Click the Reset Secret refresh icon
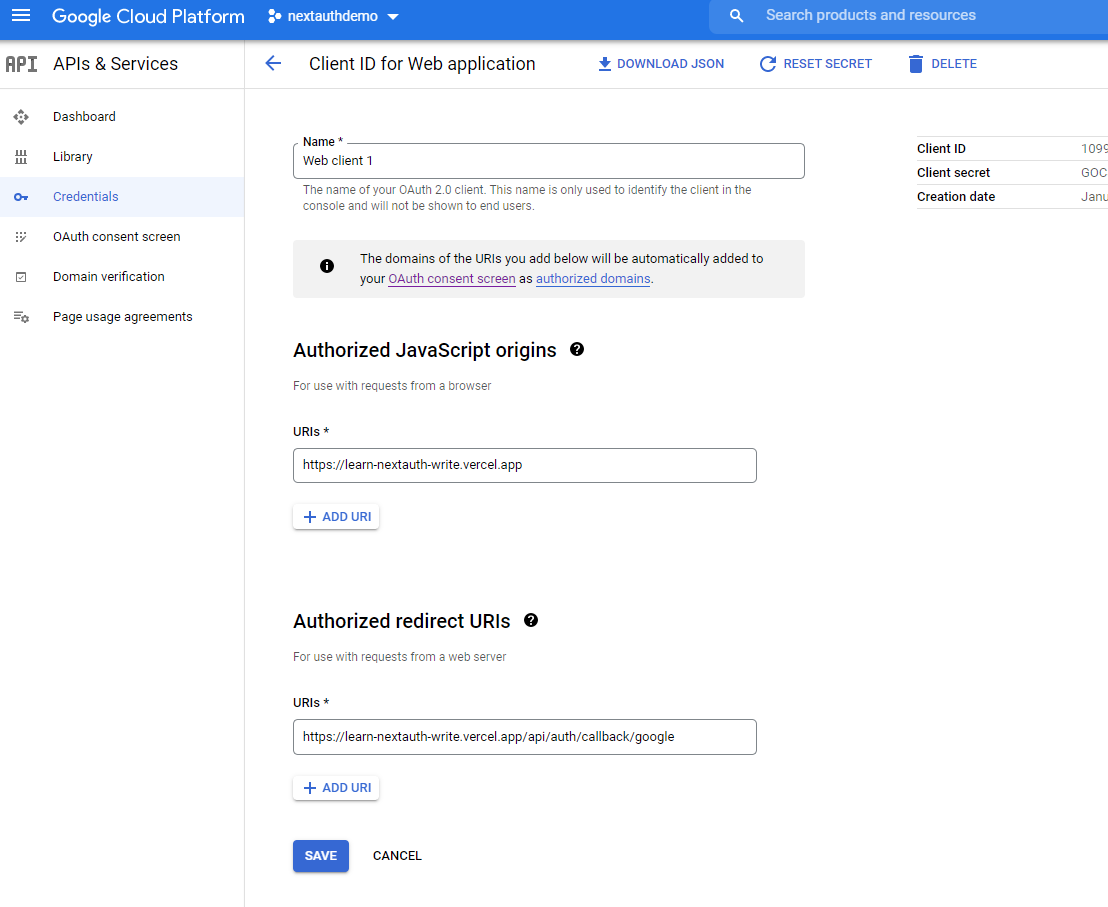This screenshot has height=907, width=1108. (x=767, y=63)
